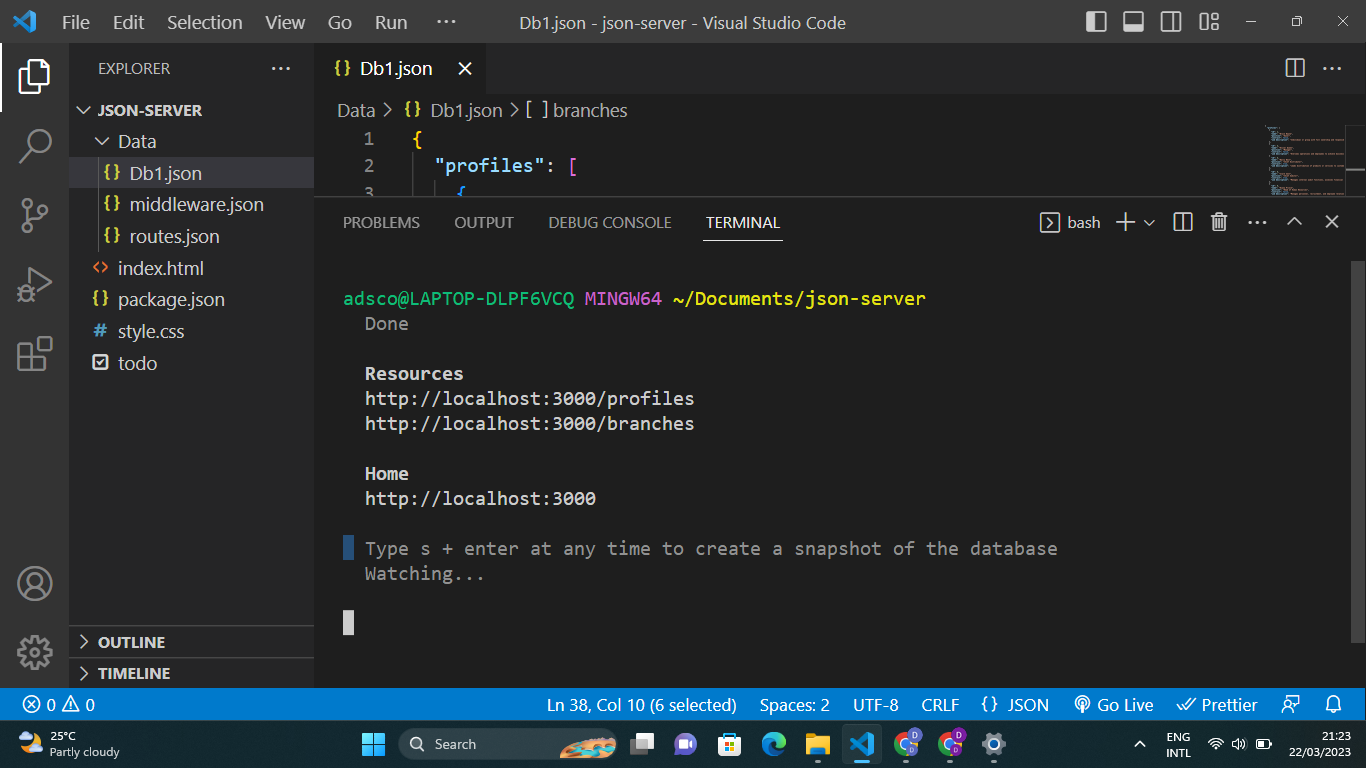Screen dimensions: 1366x768
Task: Toggle primary side bar layout button
Action: pyautogui.click(x=1096, y=22)
